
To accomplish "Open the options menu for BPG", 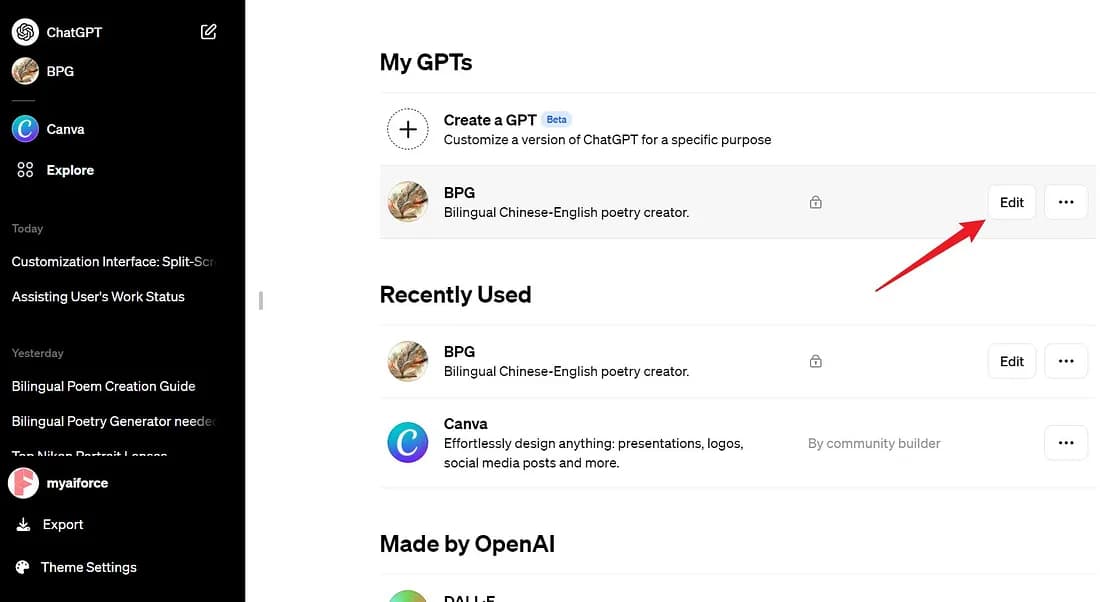I will coord(1066,202).
